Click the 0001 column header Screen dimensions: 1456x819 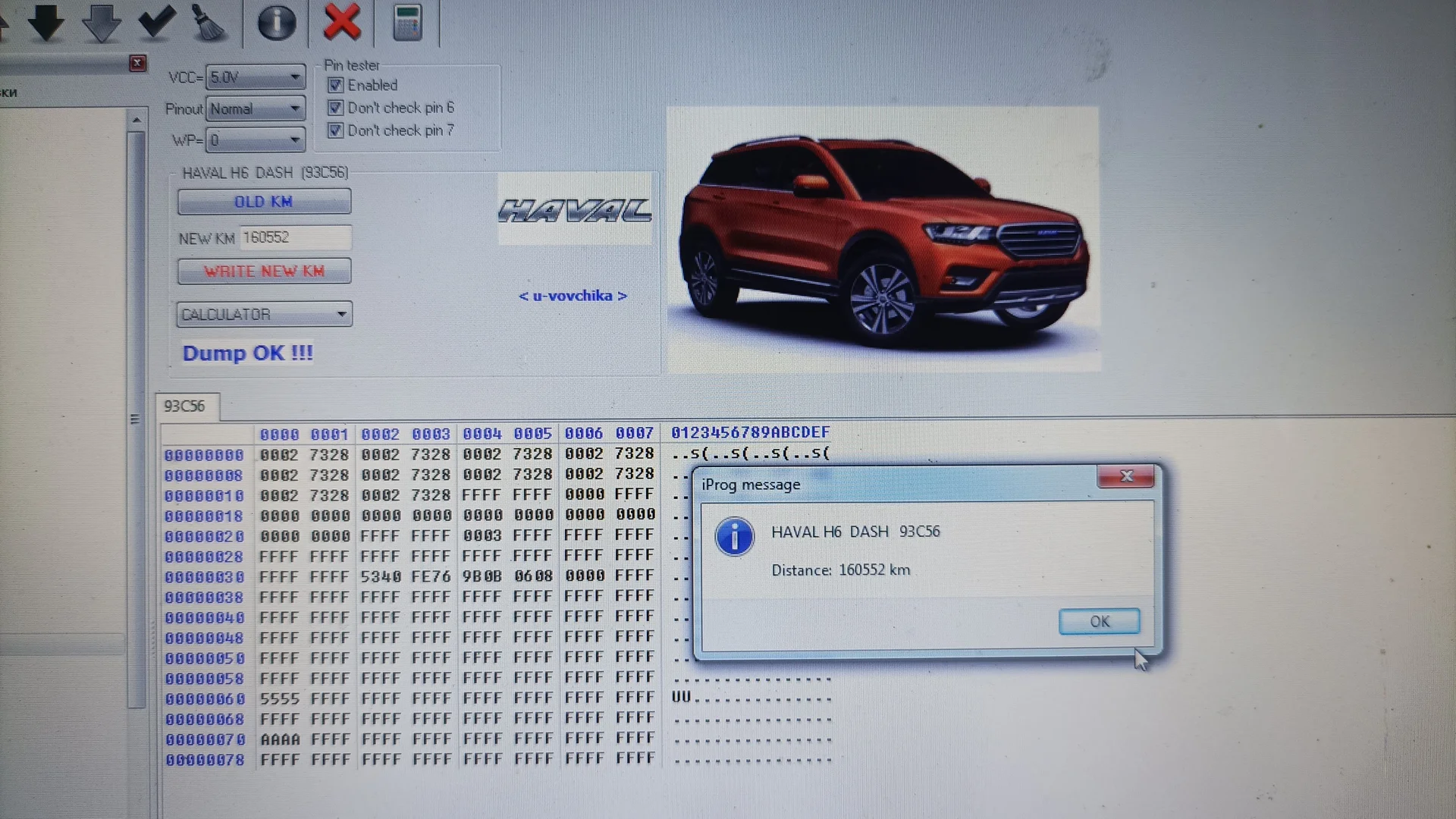tap(329, 435)
